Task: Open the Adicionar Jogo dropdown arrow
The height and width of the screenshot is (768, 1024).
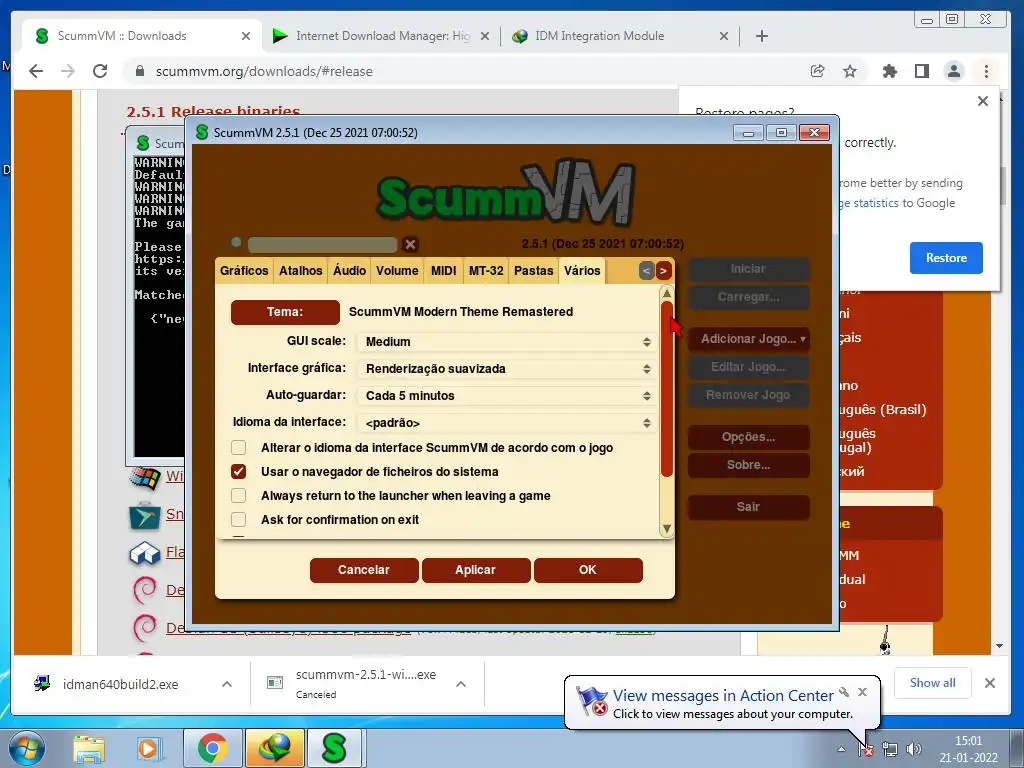Action: (x=803, y=339)
